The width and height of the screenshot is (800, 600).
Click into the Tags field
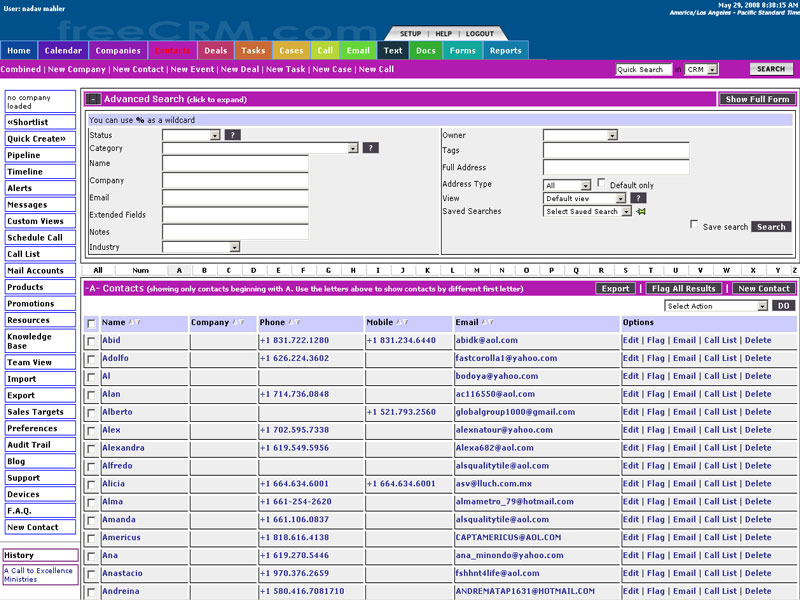616,150
